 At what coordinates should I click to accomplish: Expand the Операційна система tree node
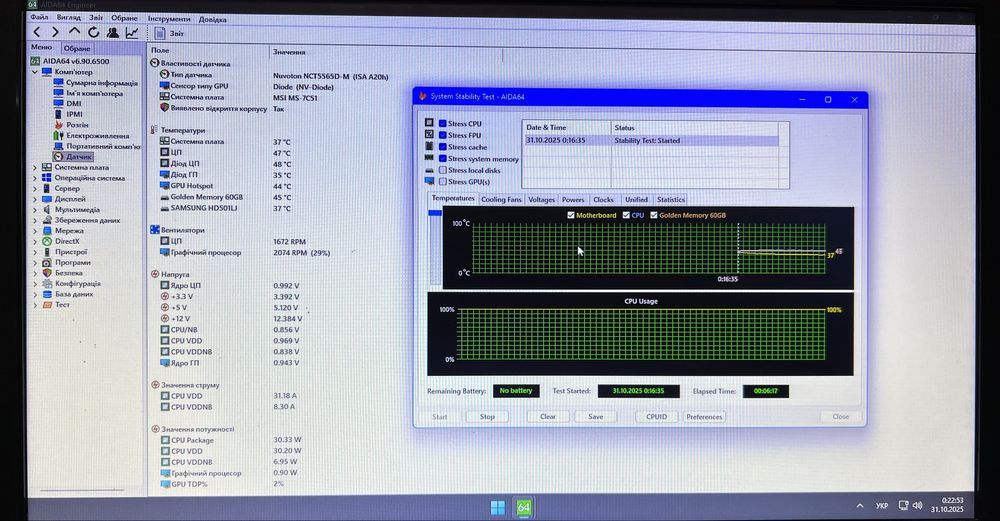click(35, 178)
